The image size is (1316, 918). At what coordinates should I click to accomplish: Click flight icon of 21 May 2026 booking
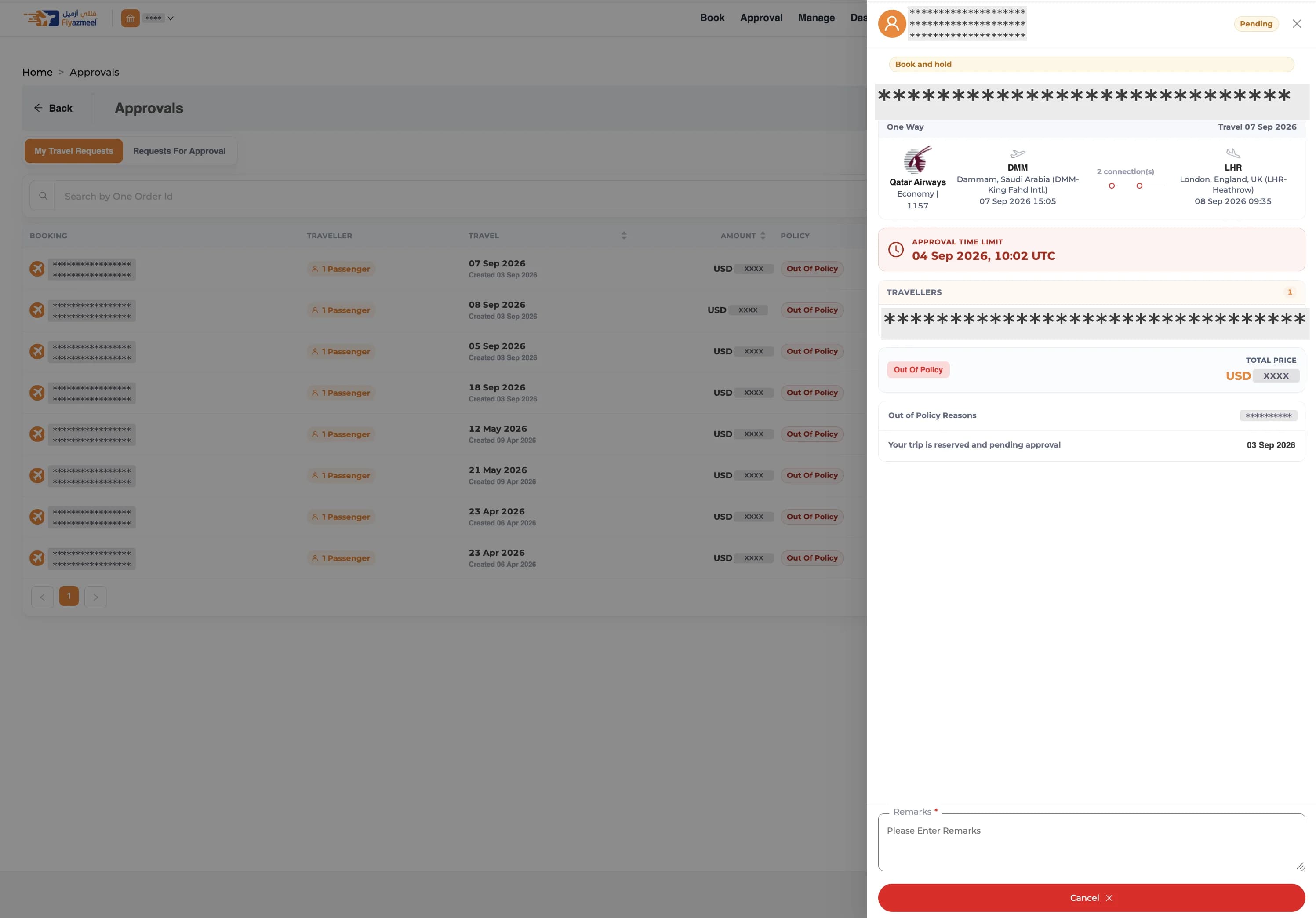click(x=37, y=475)
